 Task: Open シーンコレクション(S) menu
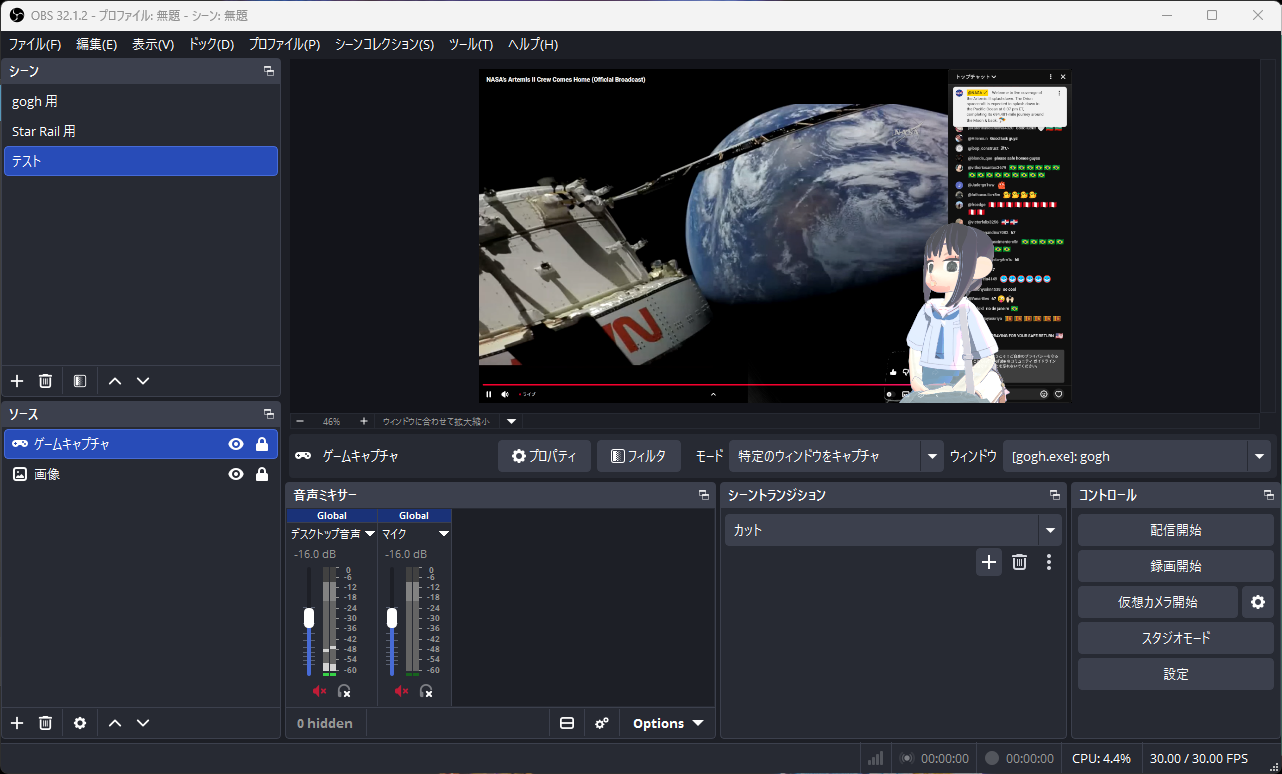(384, 44)
